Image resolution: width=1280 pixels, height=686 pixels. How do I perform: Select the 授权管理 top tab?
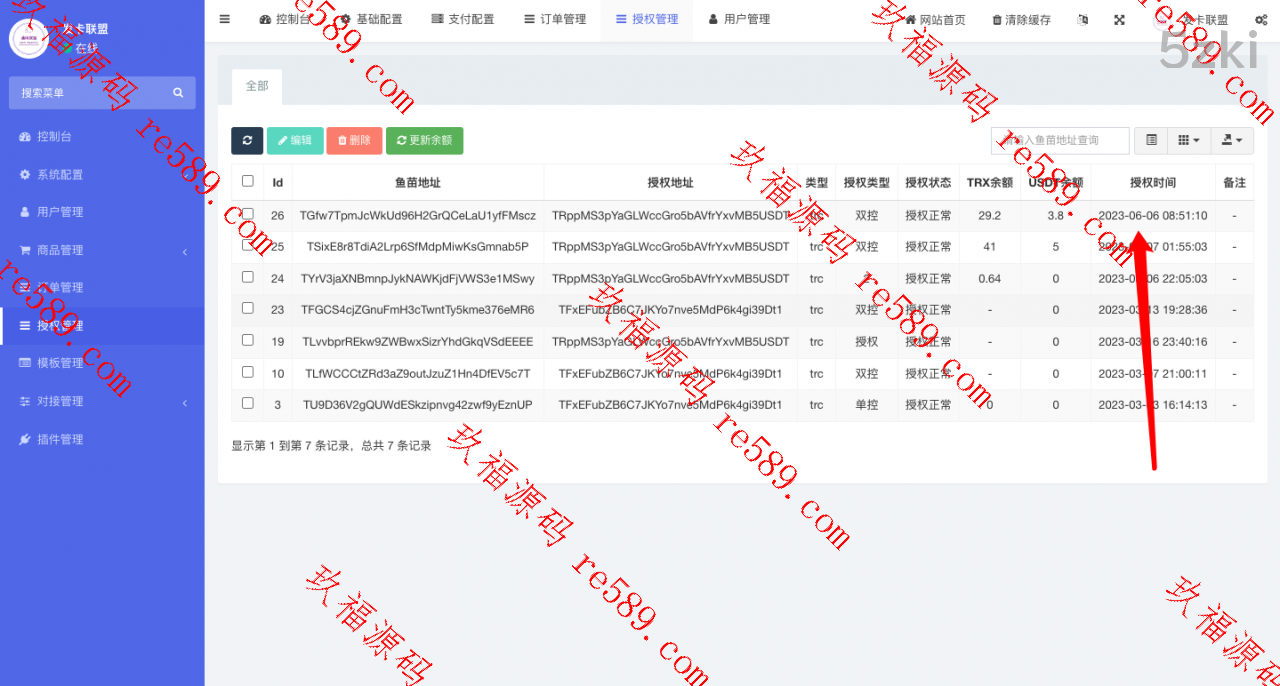pyautogui.click(x=647, y=19)
